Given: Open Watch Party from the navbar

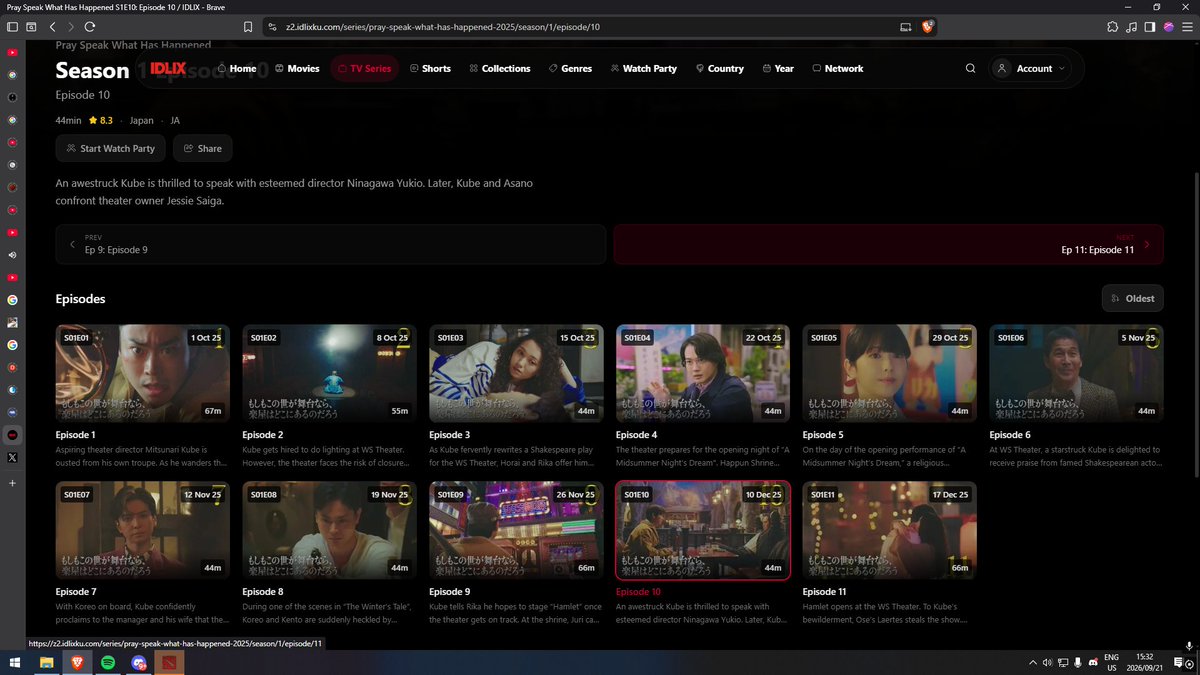Looking at the screenshot, I should (643, 69).
